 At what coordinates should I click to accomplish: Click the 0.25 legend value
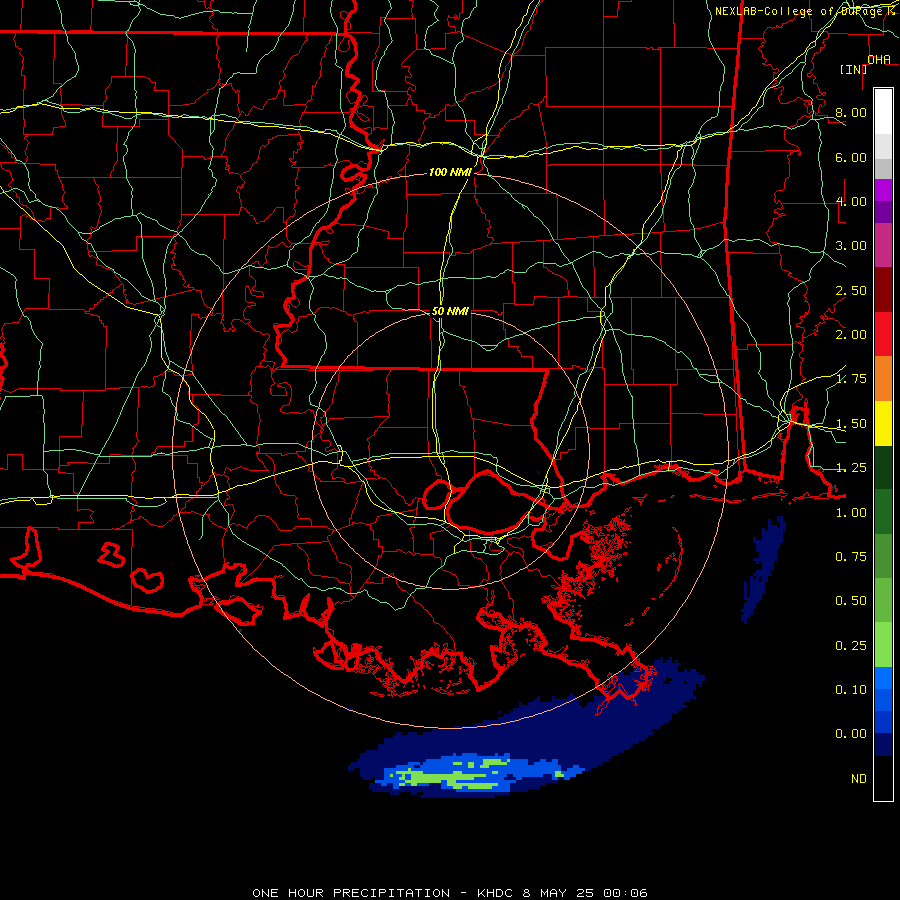(x=851, y=646)
